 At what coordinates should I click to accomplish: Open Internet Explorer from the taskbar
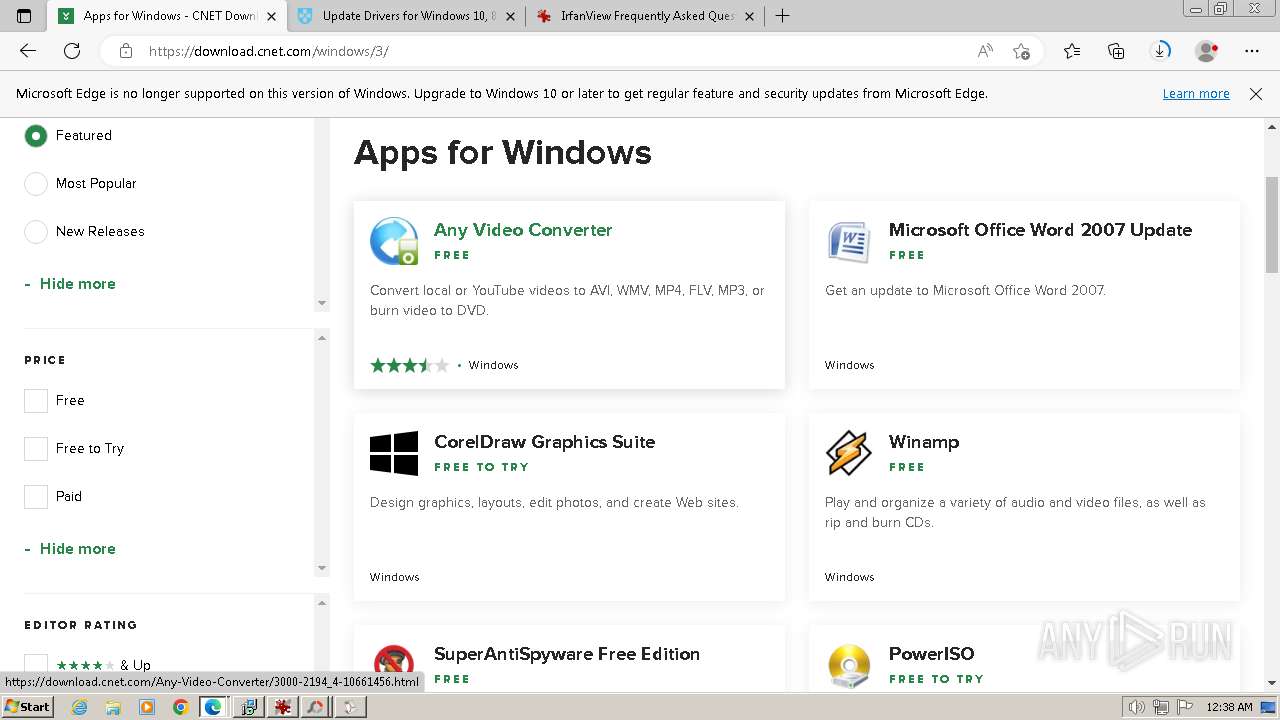pyautogui.click(x=81, y=707)
